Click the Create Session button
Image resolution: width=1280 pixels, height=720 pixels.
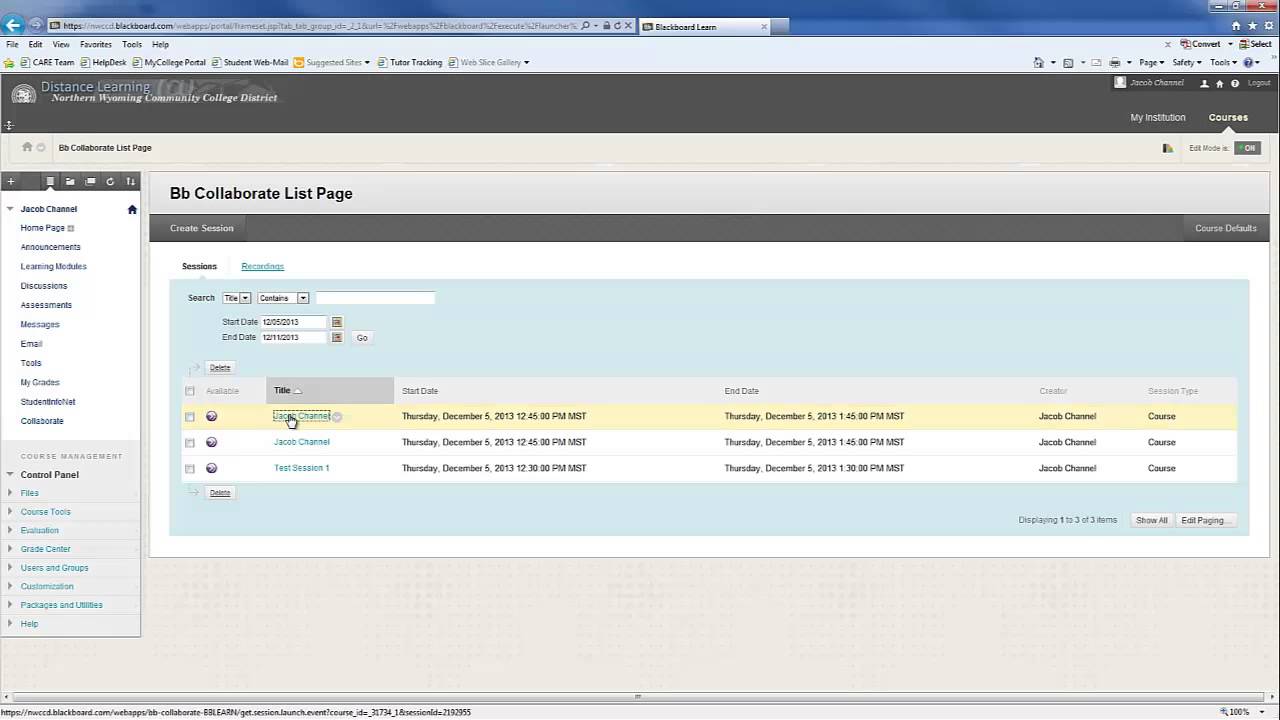[x=202, y=228]
